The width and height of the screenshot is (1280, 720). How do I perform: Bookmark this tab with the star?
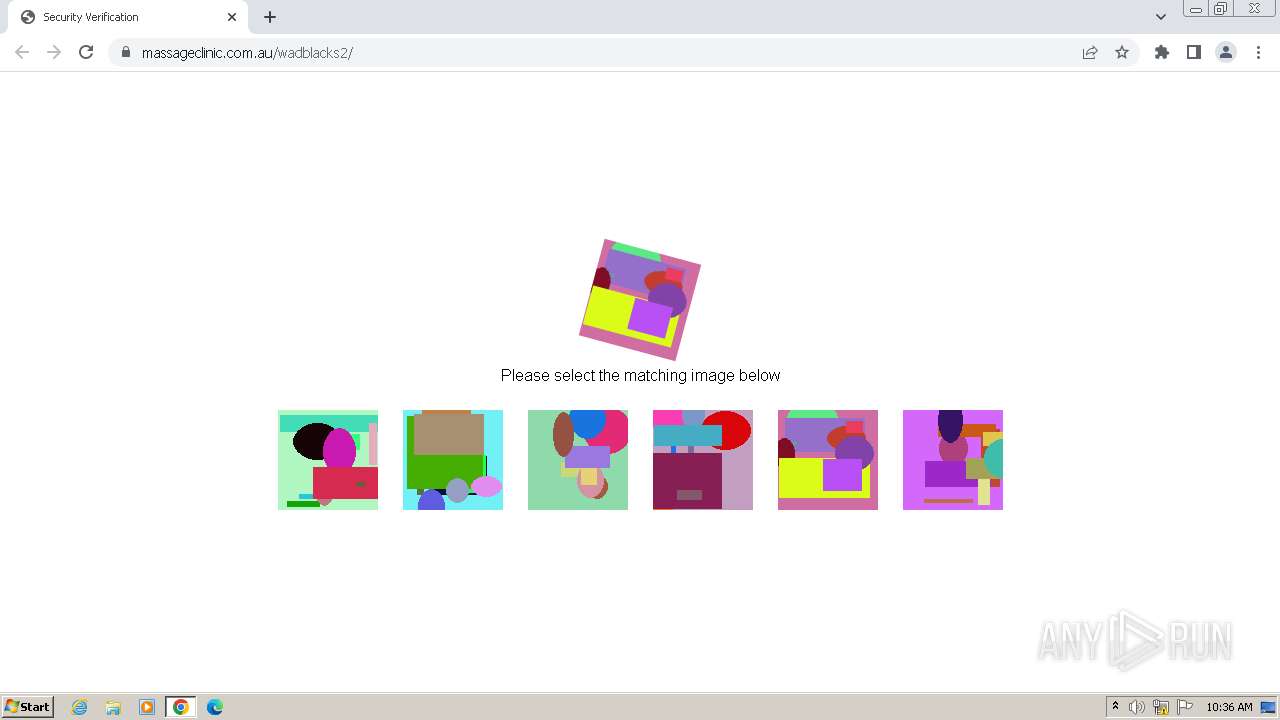point(1122,52)
